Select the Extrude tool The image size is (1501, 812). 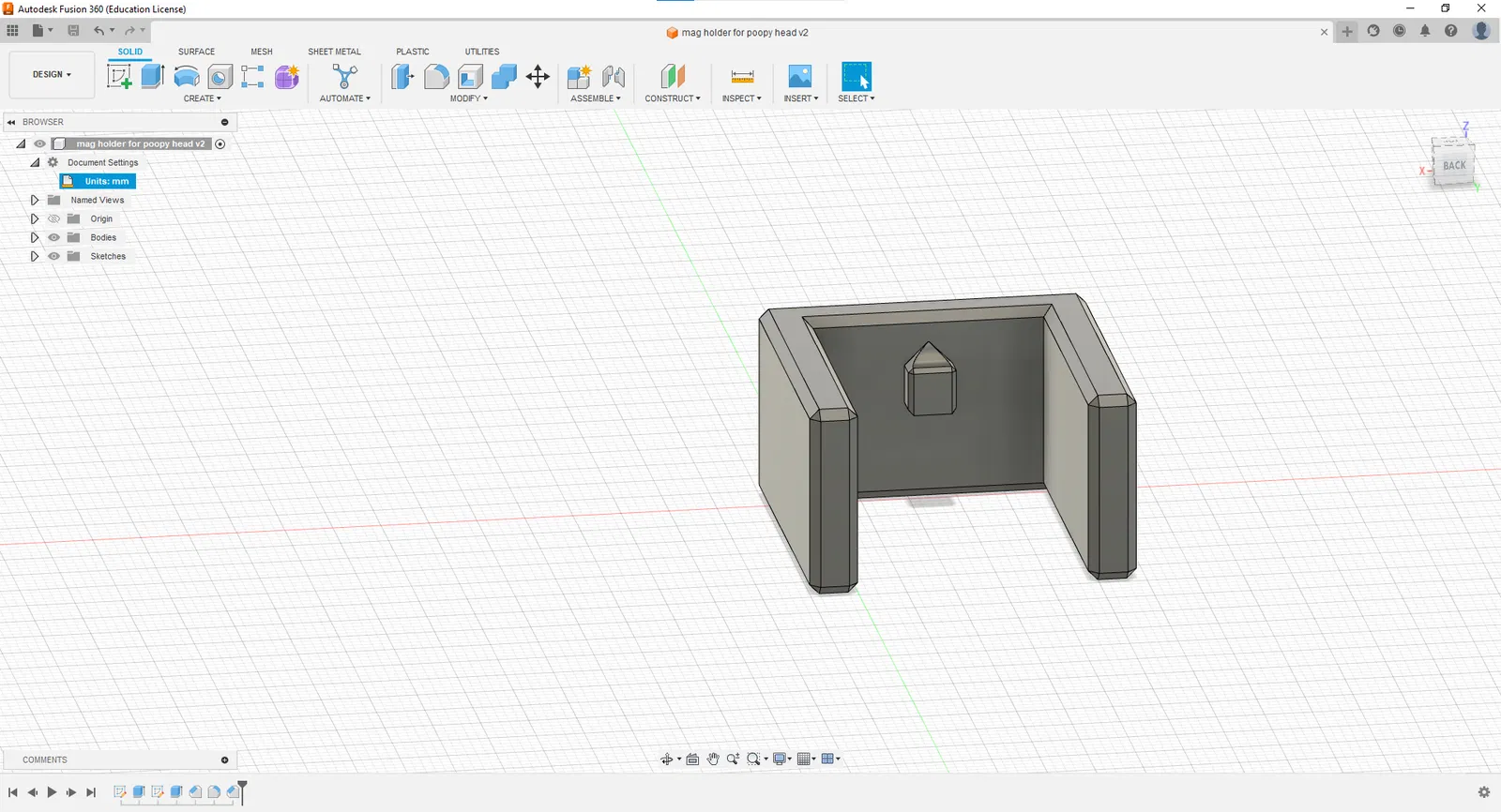(153, 76)
